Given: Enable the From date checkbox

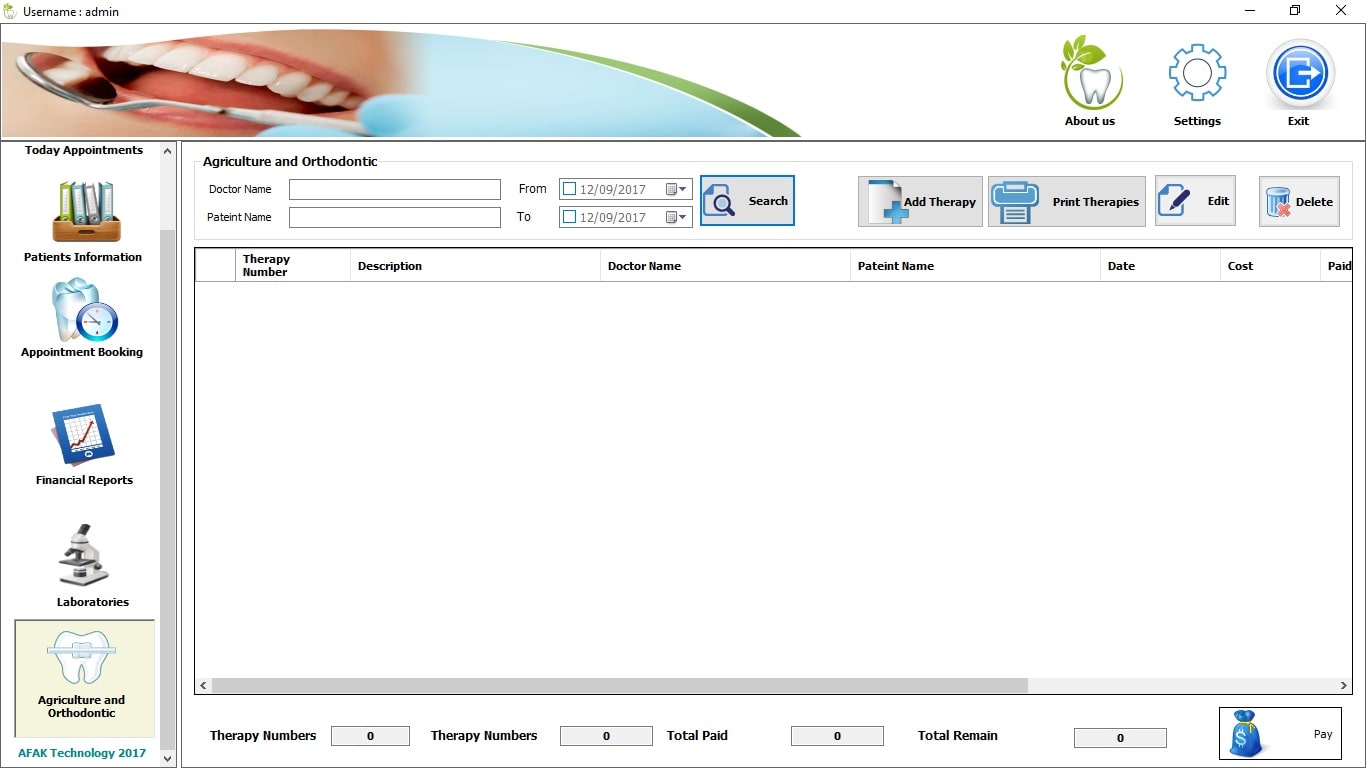Looking at the screenshot, I should tap(569, 189).
